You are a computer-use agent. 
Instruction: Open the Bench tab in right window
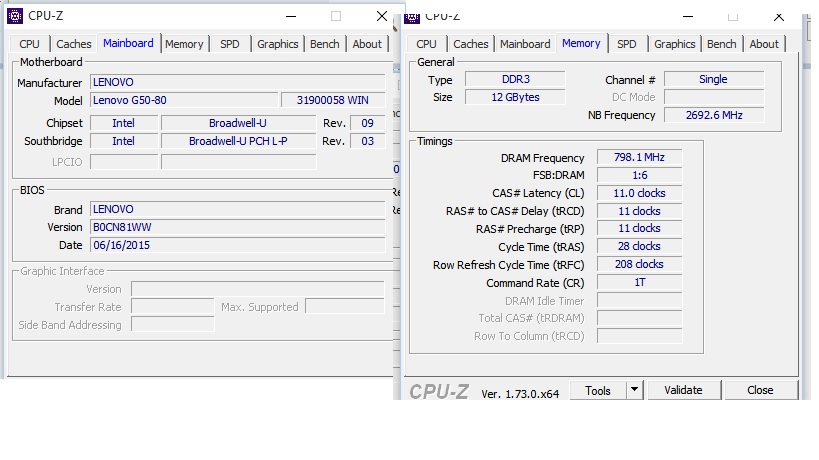721,44
